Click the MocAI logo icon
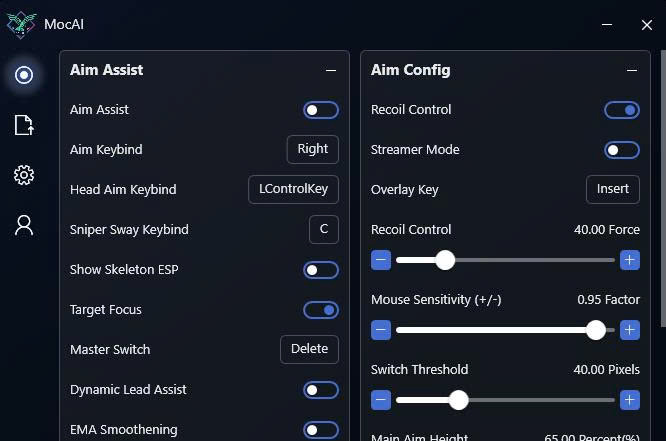This screenshot has width=666, height=441. point(21,25)
